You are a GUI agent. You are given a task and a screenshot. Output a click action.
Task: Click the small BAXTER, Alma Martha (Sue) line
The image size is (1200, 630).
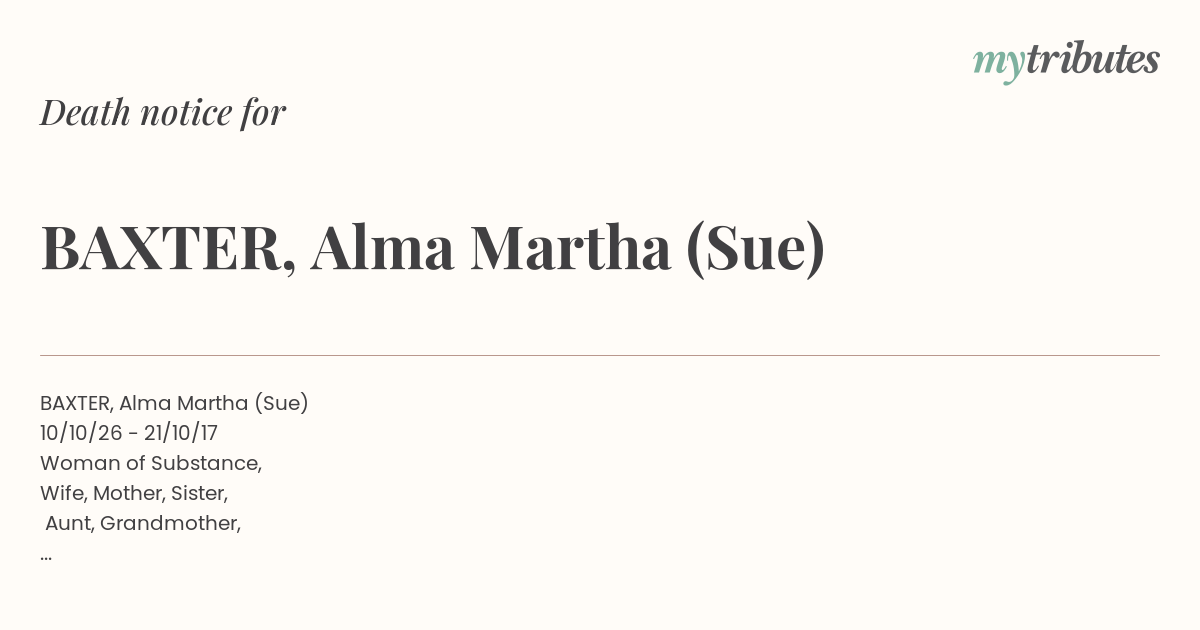click(x=174, y=403)
